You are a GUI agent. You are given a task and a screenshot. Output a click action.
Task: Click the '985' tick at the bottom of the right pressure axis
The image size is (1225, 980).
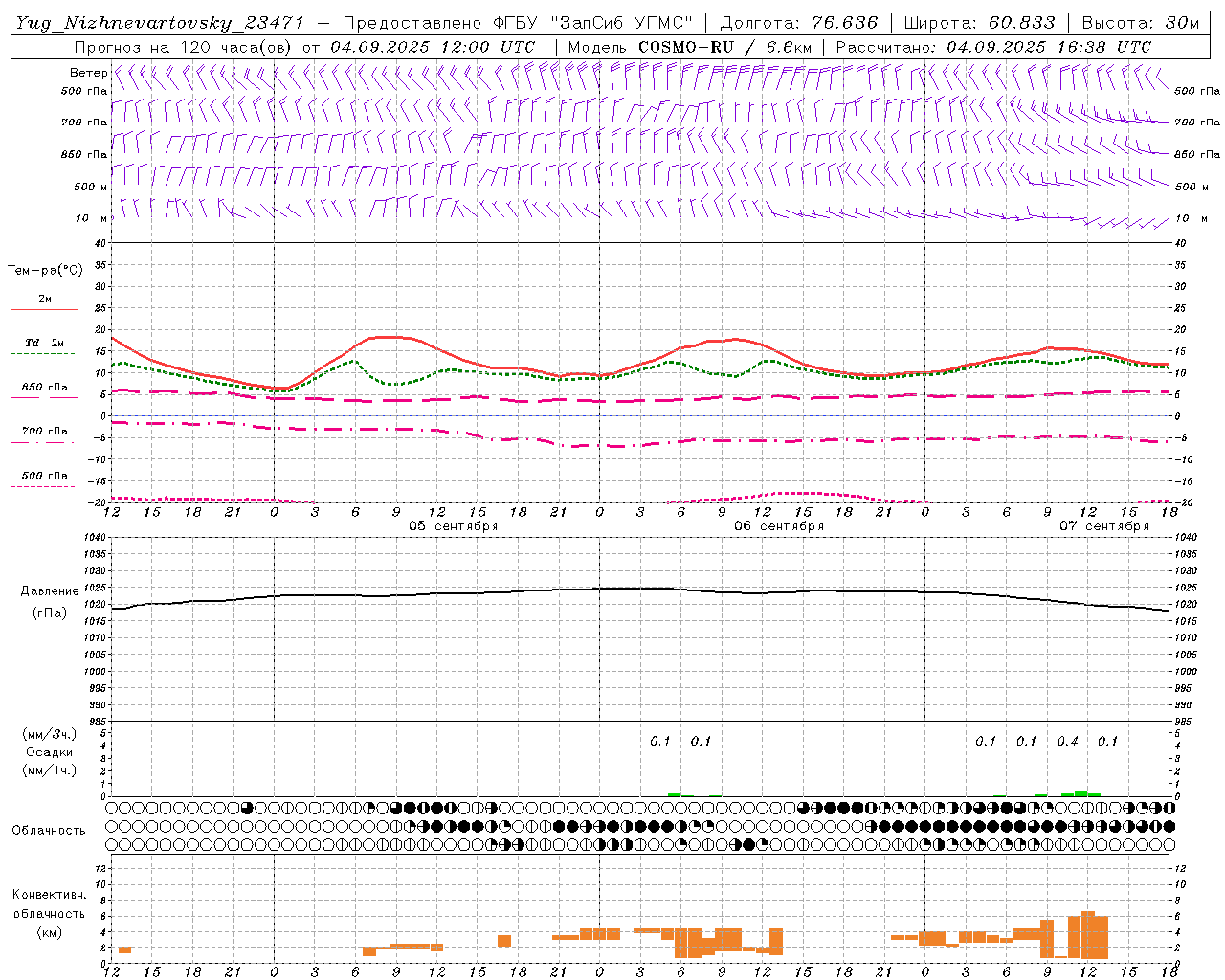pos(1185,722)
